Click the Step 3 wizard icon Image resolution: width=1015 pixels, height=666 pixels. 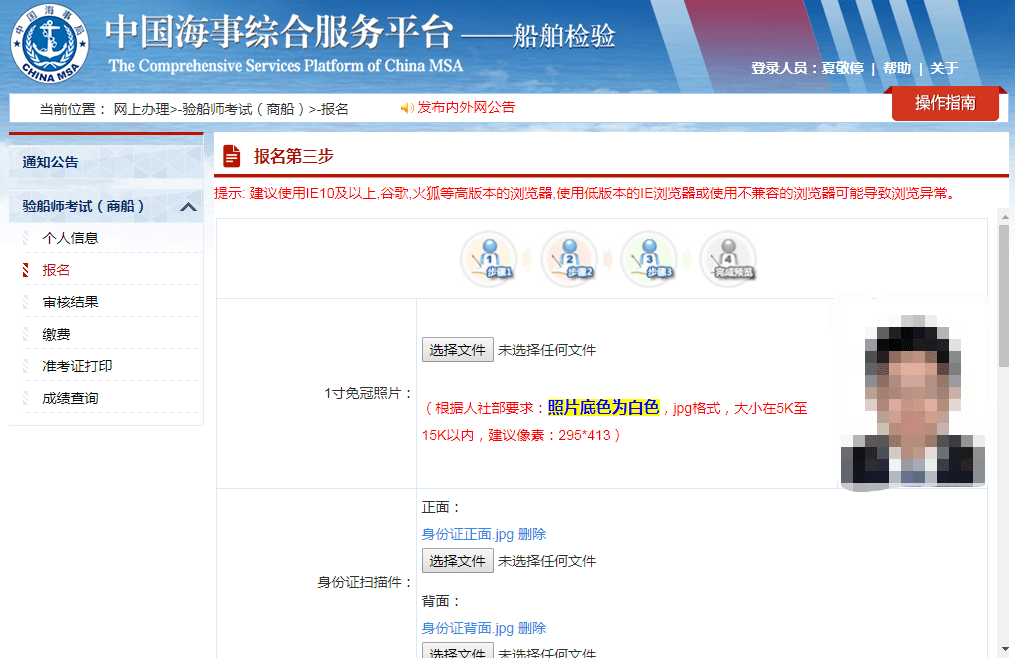pos(649,259)
